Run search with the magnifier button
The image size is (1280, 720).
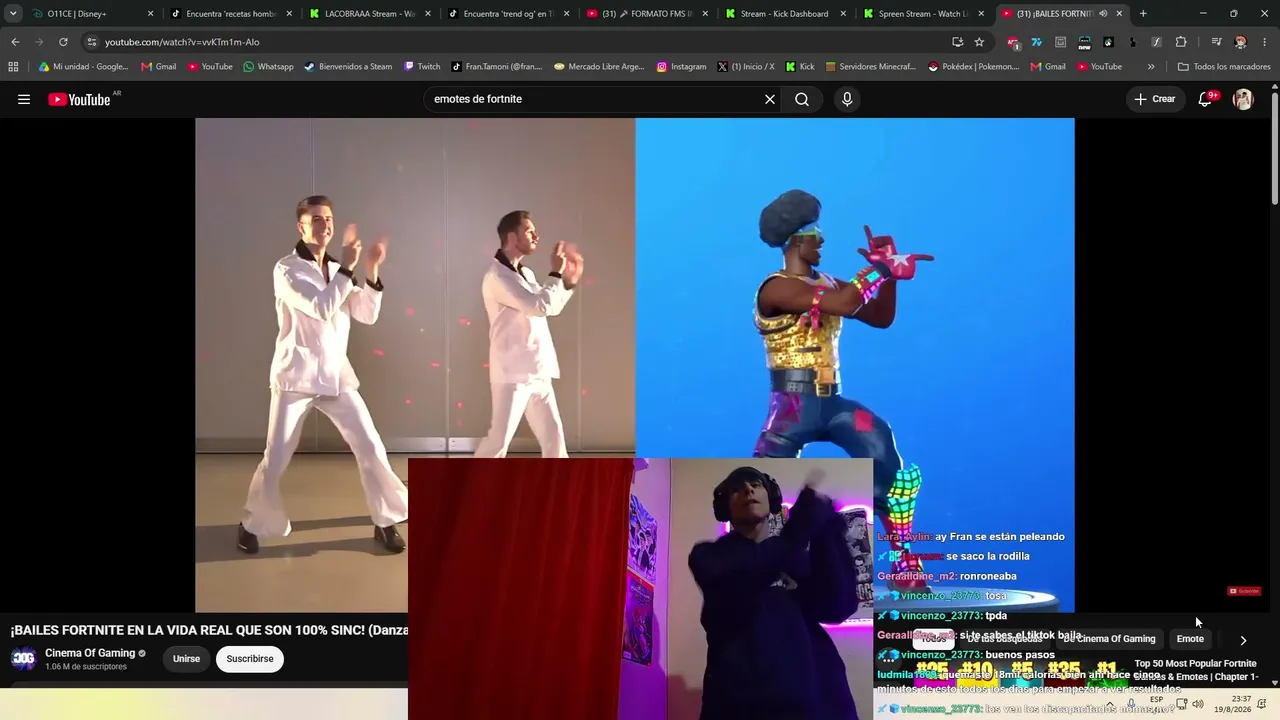[x=802, y=99]
